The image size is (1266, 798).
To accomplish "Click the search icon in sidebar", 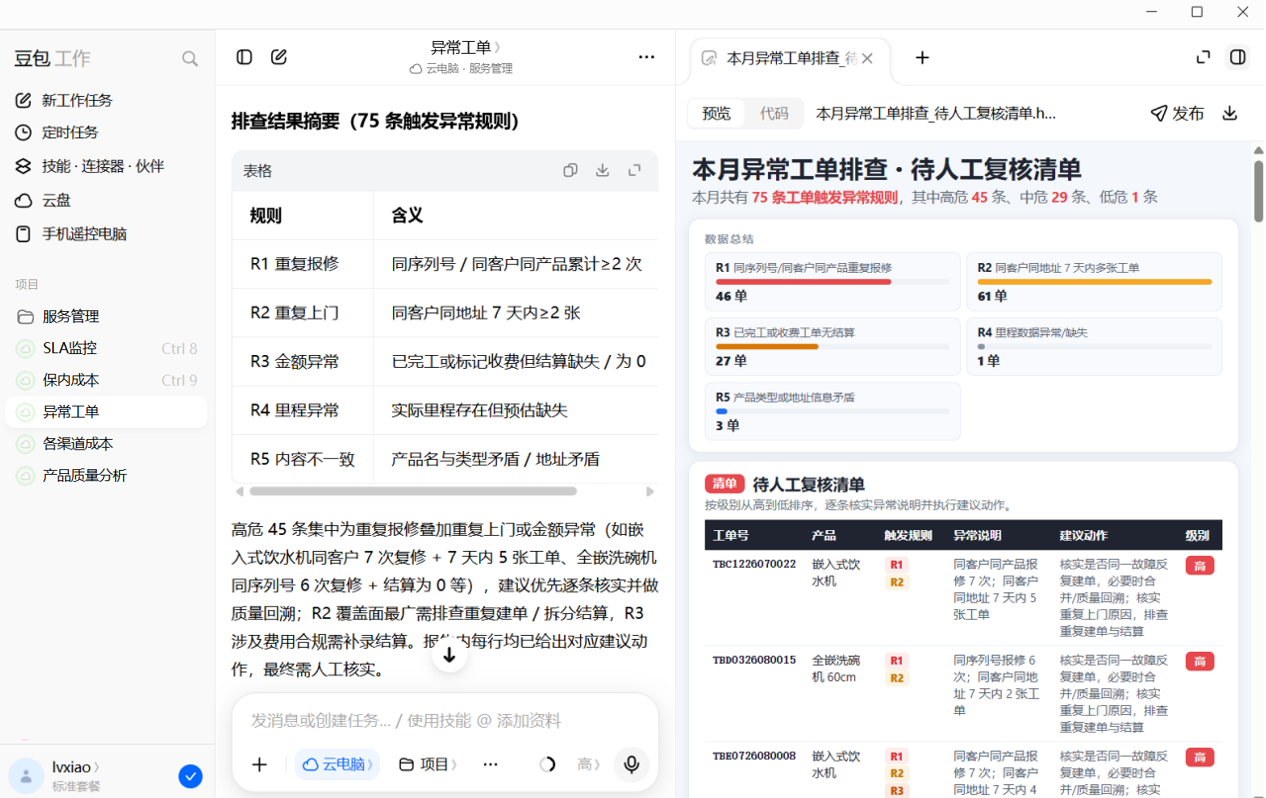I will pyautogui.click(x=190, y=59).
